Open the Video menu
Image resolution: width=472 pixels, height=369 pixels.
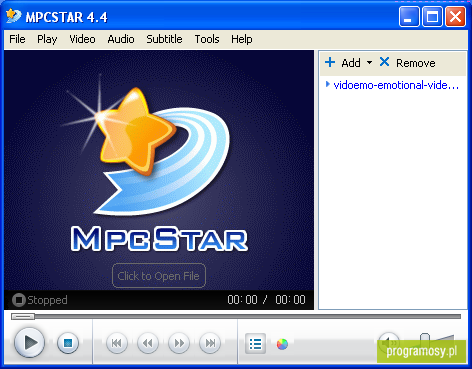pos(82,39)
